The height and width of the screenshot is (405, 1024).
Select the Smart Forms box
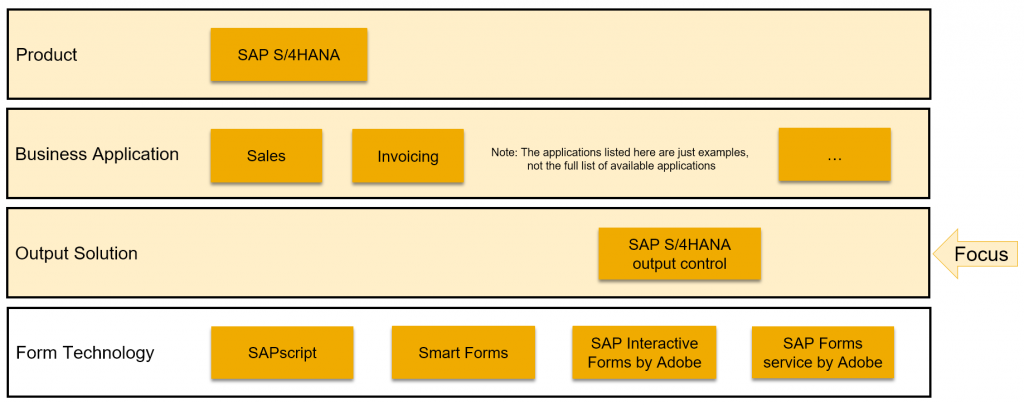[463, 353]
